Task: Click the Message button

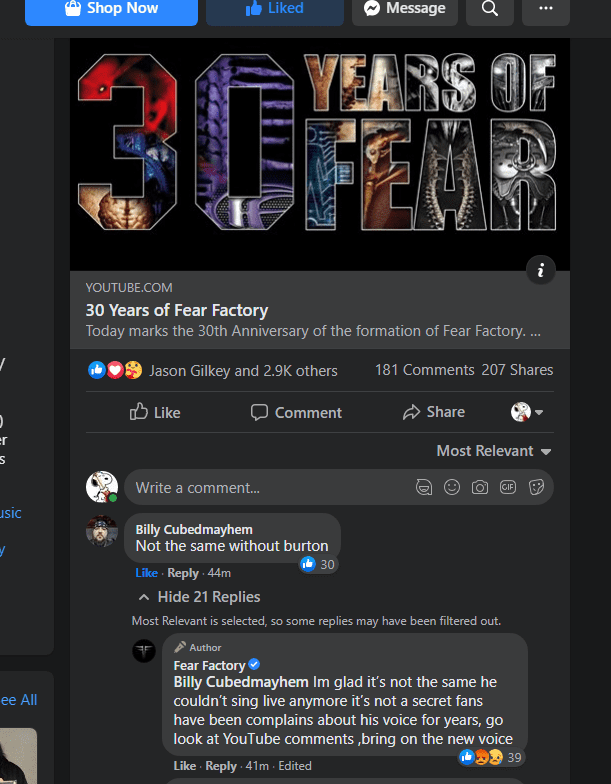Action: tap(405, 9)
